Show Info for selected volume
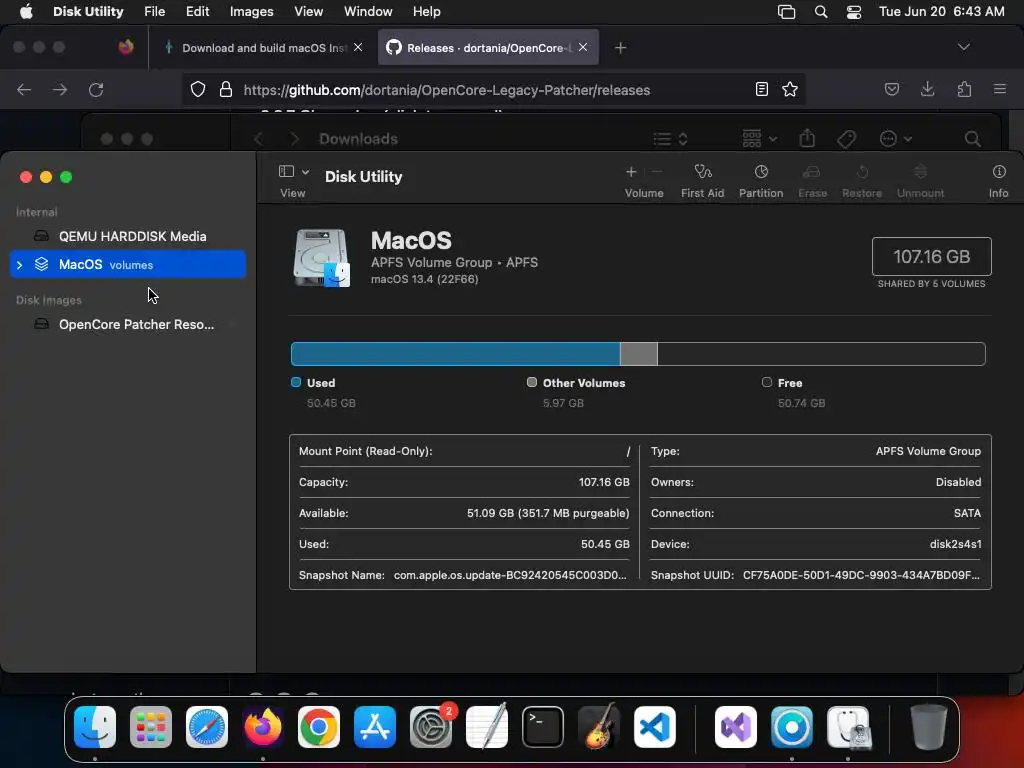 click(999, 181)
